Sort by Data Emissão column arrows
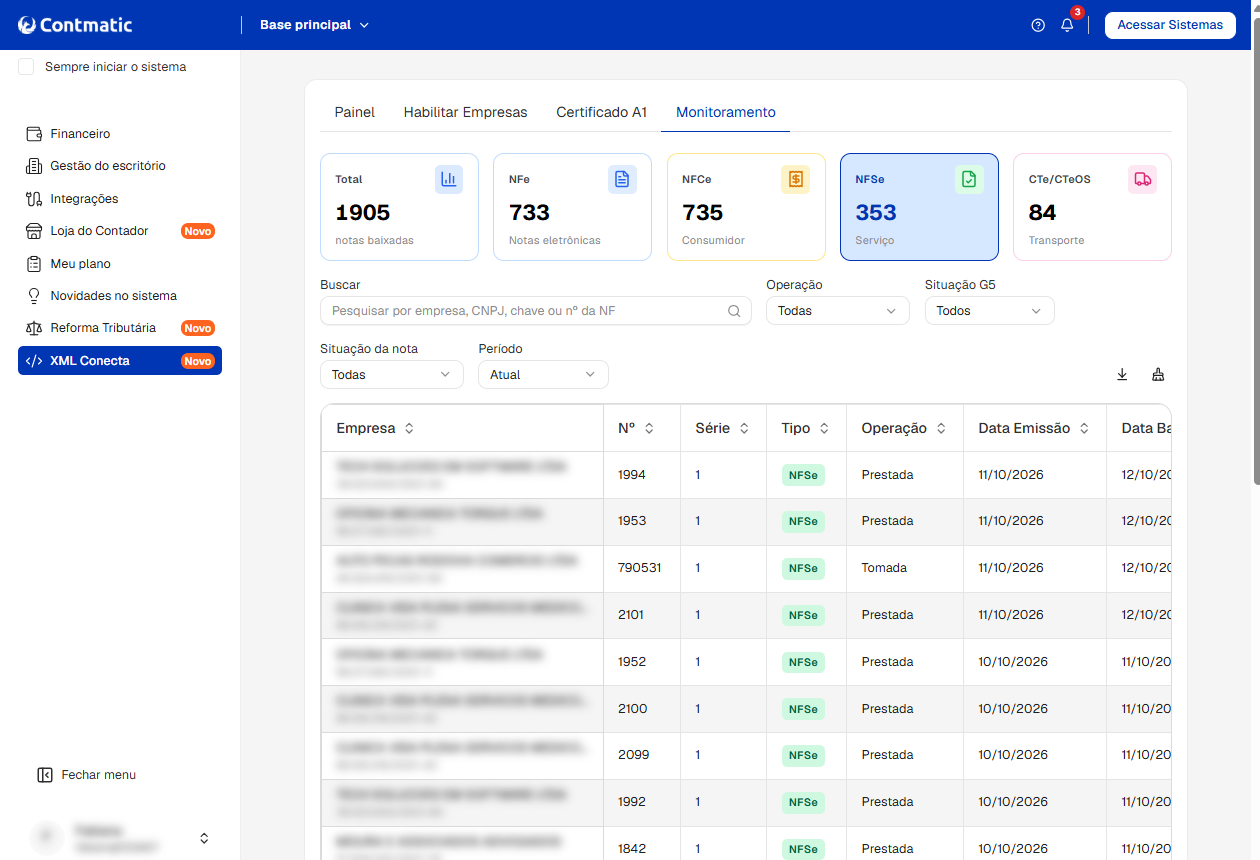The image size is (1260, 860). click(1084, 428)
